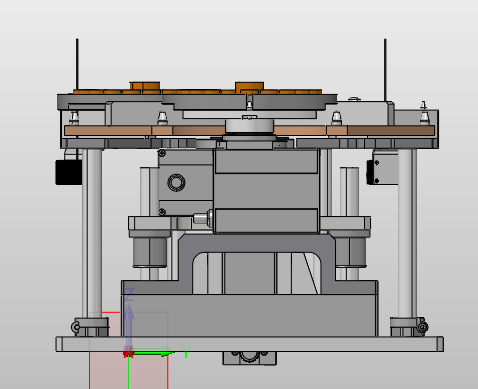
Task: Select the large lower rectangular housing
Action: pyautogui.click(x=249, y=315)
